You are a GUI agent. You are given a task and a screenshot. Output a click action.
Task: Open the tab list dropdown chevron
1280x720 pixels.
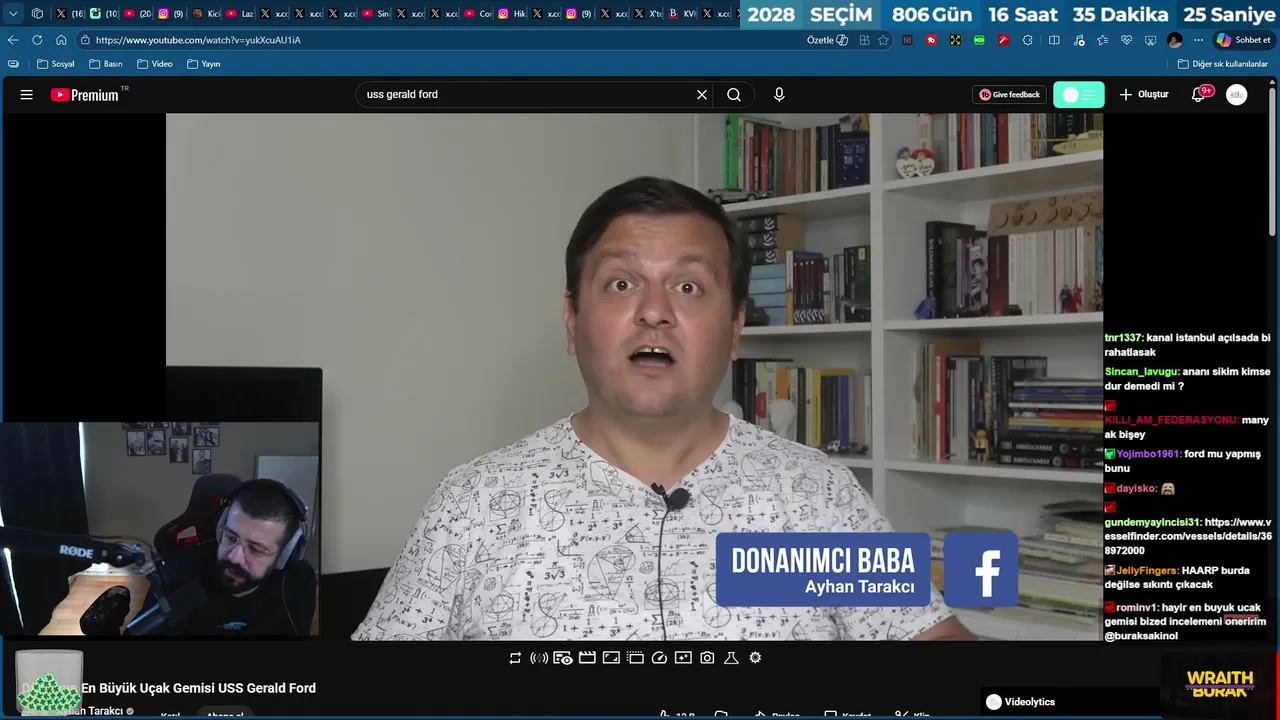point(13,14)
